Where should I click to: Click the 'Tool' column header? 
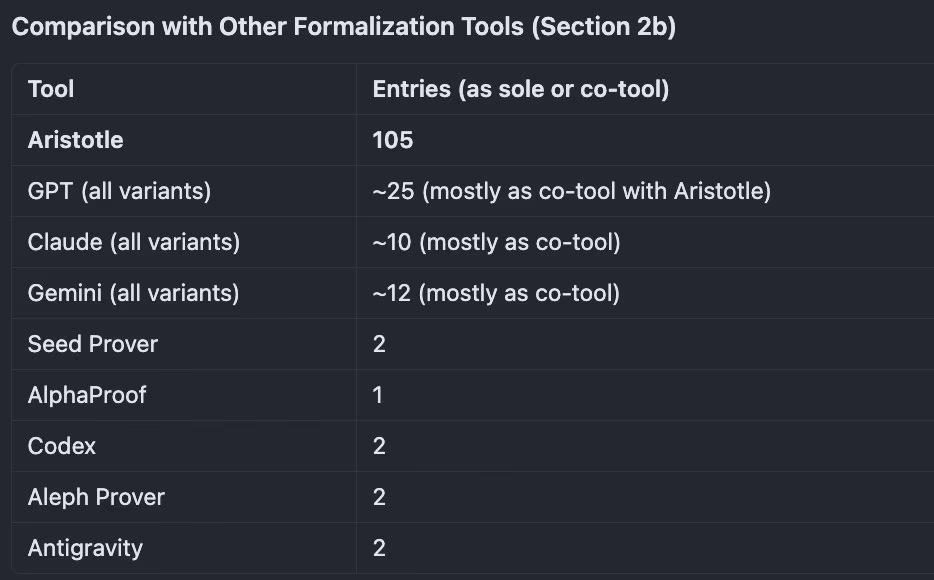pyautogui.click(x=51, y=89)
